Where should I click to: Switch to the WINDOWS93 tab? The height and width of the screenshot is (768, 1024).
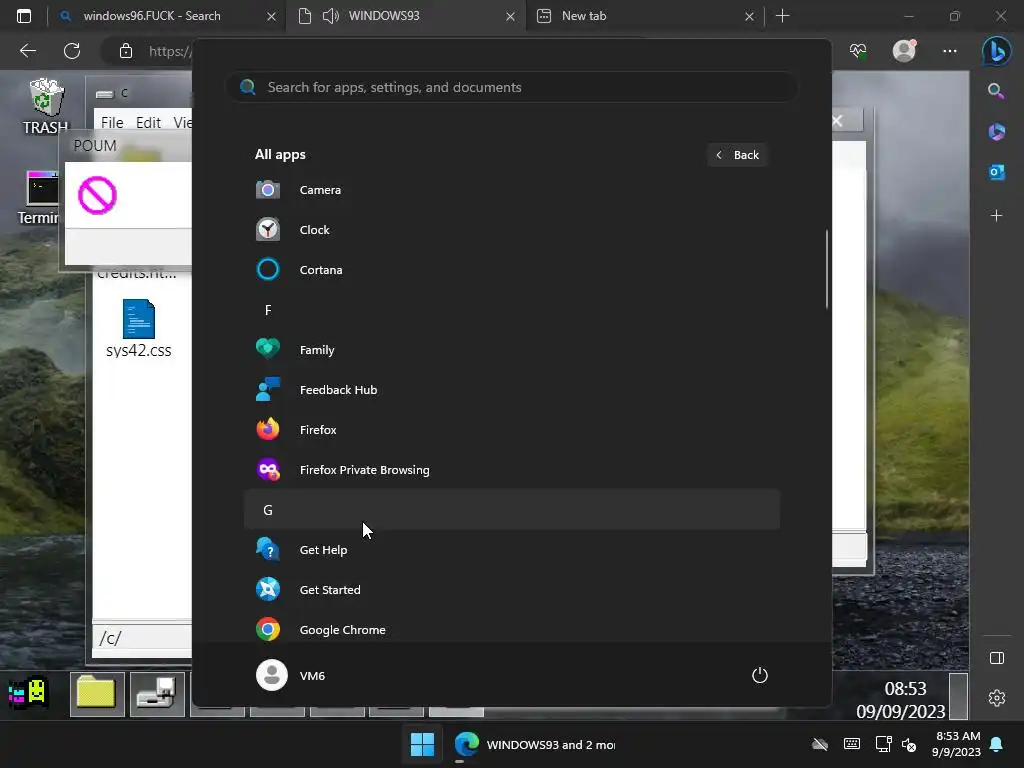pyautogui.click(x=405, y=16)
